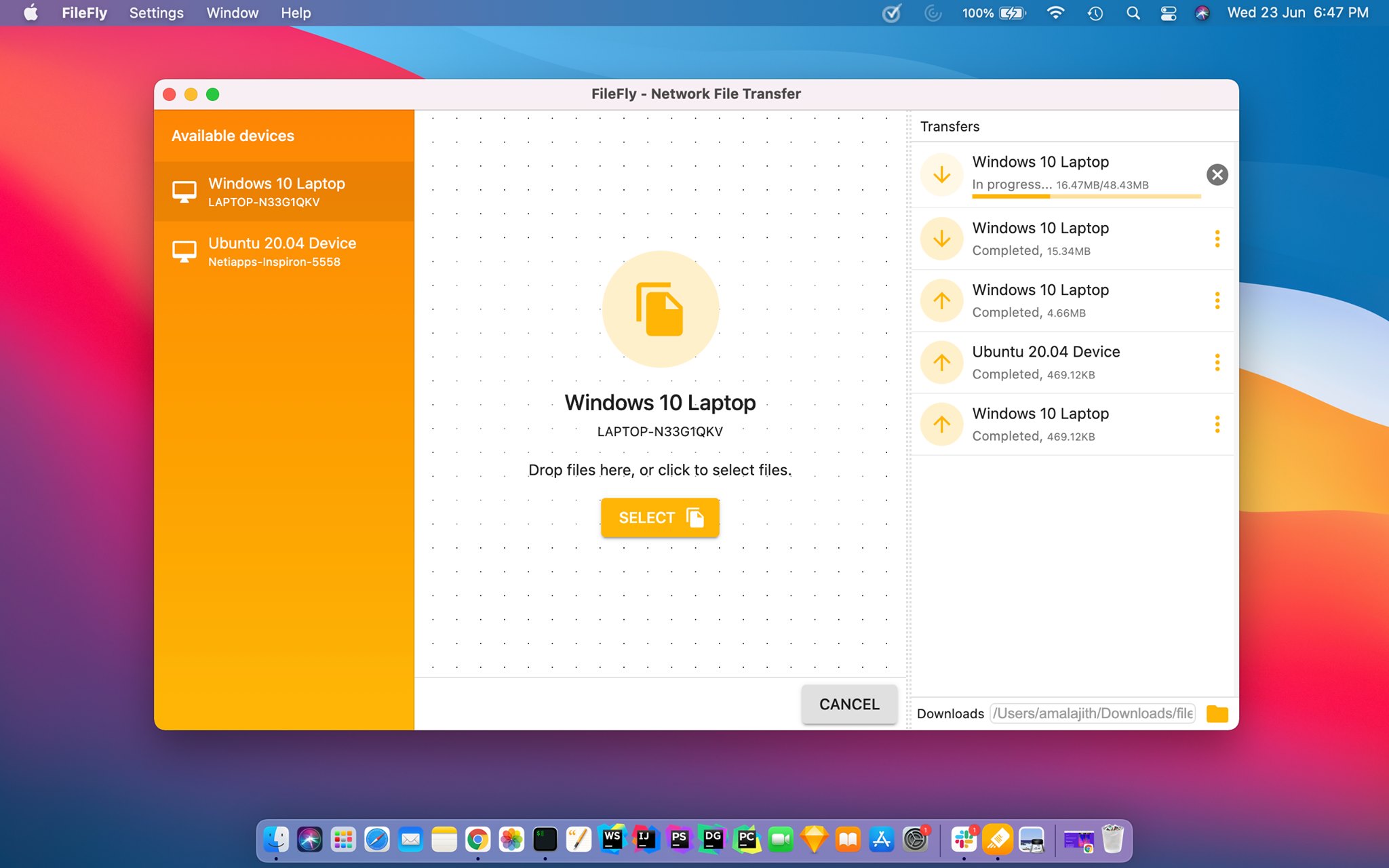Open Safari from the Dock

pyautogui.click(x=377, y=840)
